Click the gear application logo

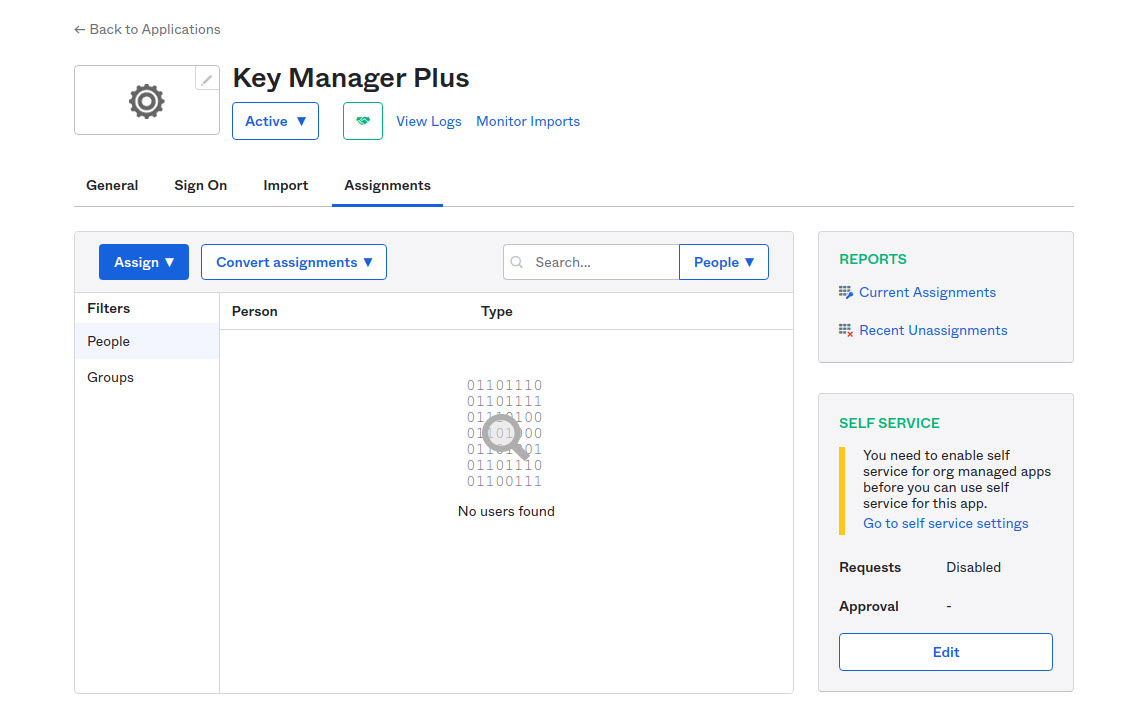[147, 101]
